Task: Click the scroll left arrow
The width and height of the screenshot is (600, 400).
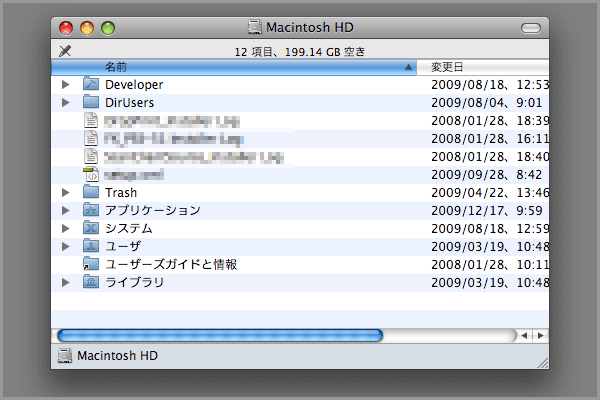Action: click(x=524, y=336)
